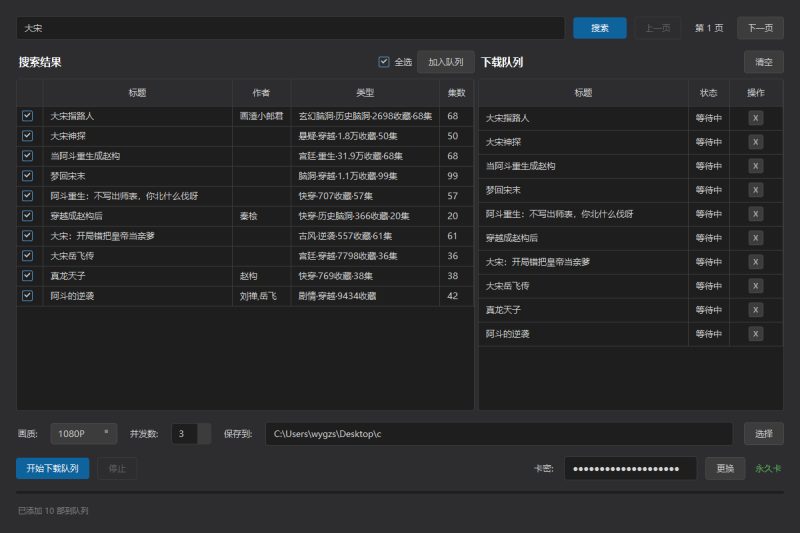The height and width of the screenshot is (533, 800).
Task: Delete 当阿斗重生成赵构 from queue via X
Action: pos(756,165)
